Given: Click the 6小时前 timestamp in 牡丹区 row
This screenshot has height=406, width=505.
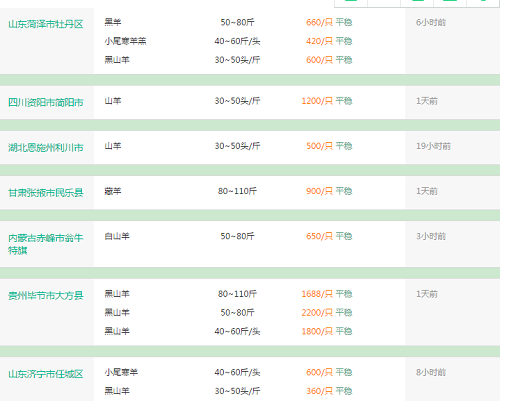Looking at the screenshot, I should pyautogui.click(x=431, y=22).
